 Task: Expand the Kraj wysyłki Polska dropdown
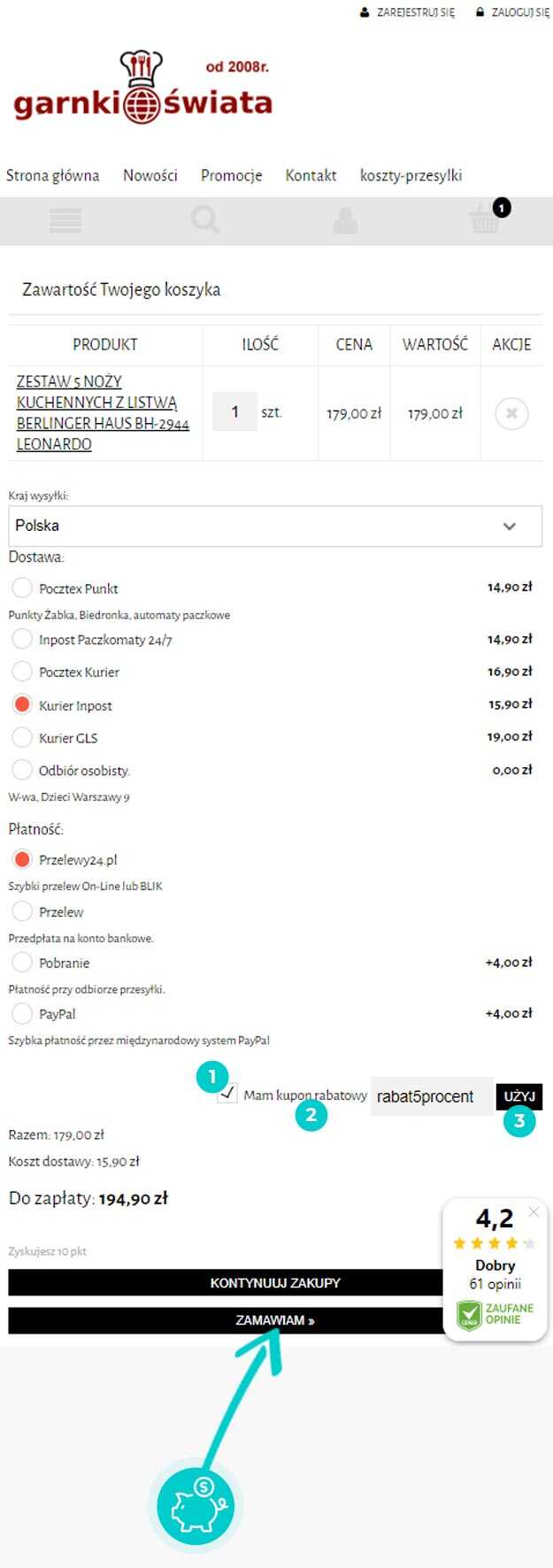click(275, 526)
